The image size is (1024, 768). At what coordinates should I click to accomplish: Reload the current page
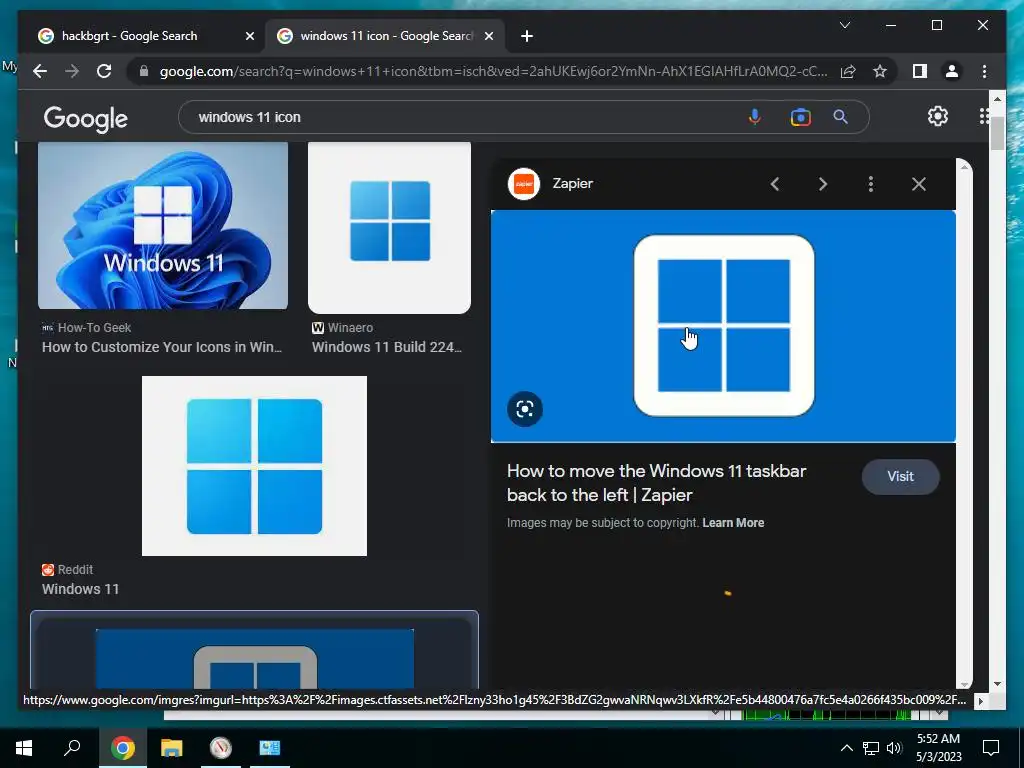pos(104,71)
